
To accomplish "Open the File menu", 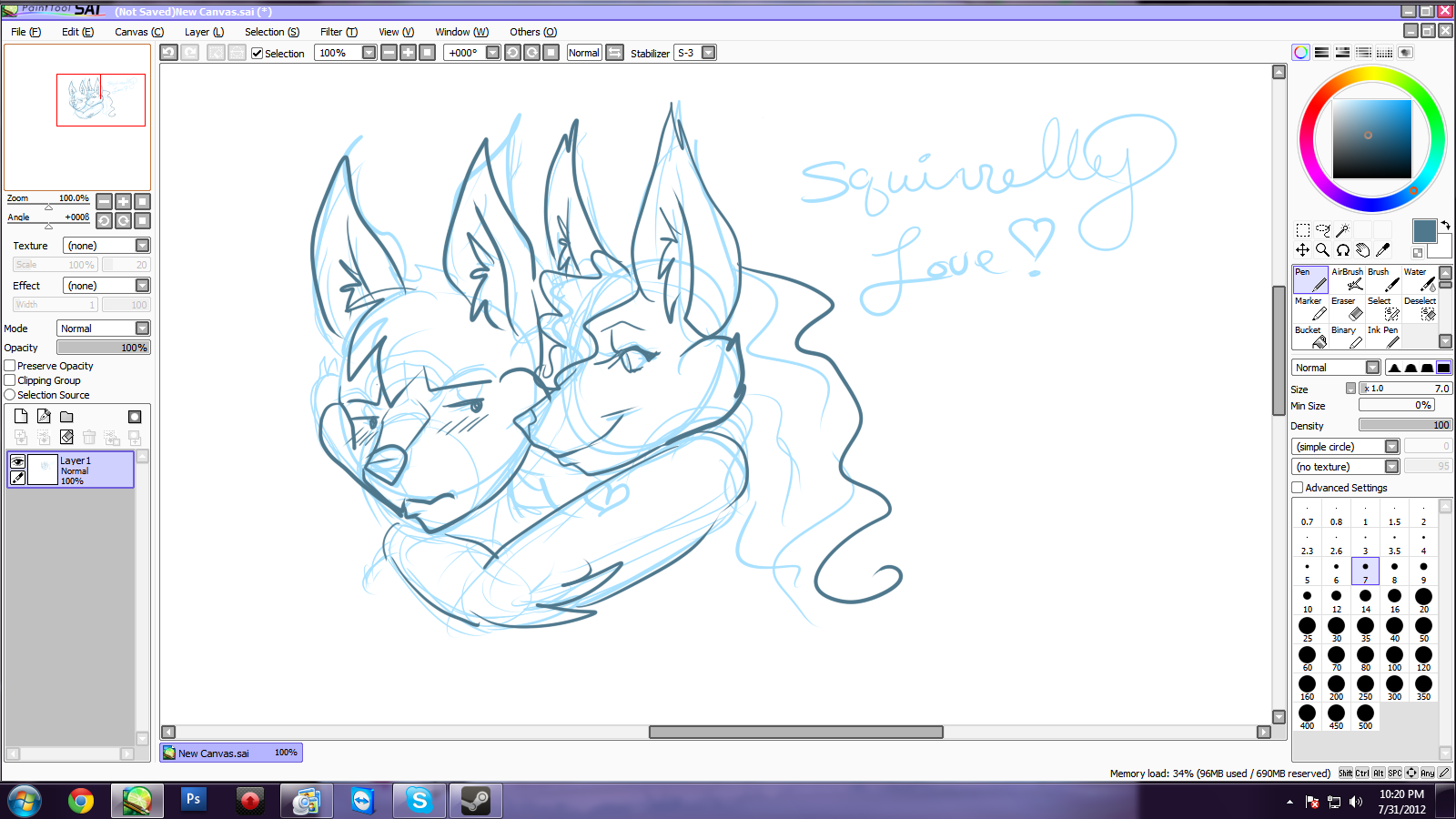I will tap(25, 32).
